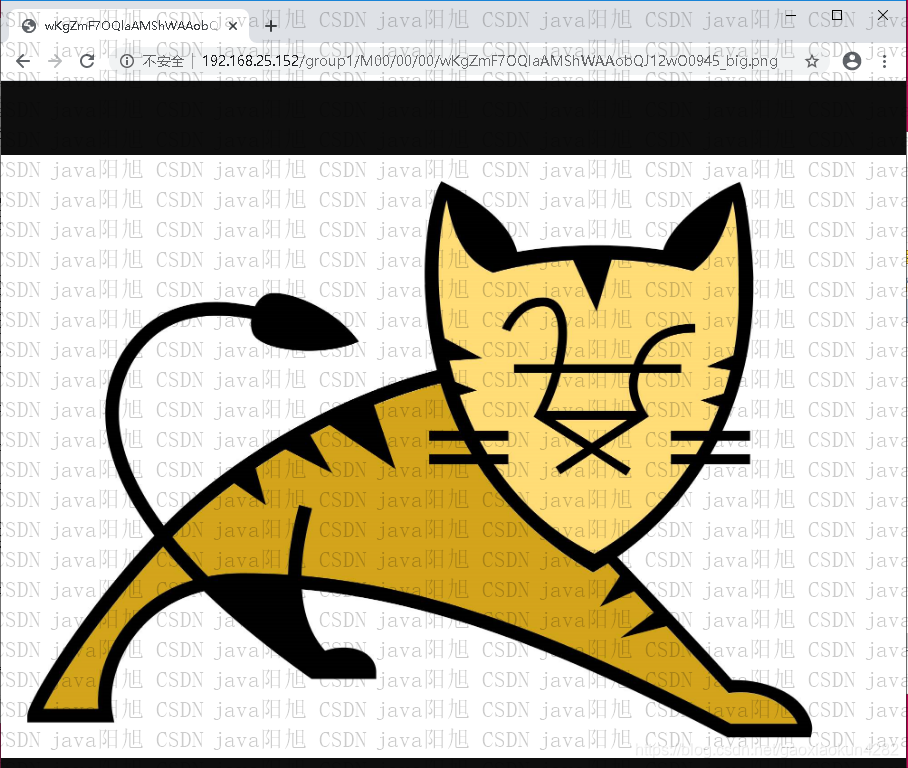Click the address bar URL 192.168.25.152
Viewport: 908px width, 768px height.
coord(489,61)
